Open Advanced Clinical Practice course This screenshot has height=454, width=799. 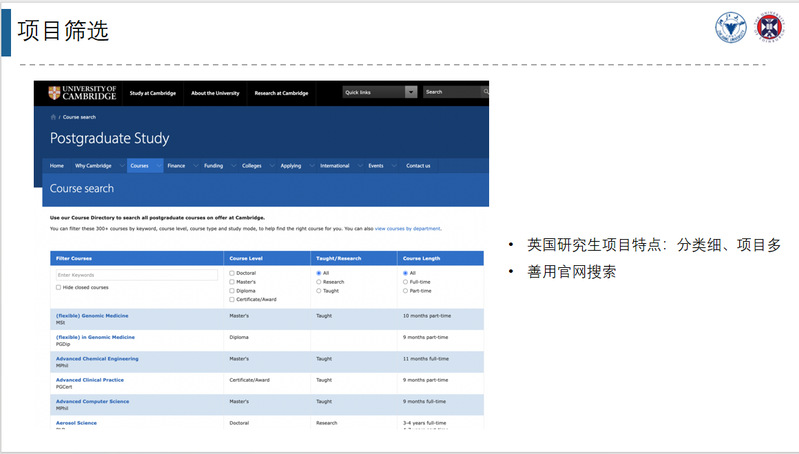pyautogui.click(x=90, y=380)
